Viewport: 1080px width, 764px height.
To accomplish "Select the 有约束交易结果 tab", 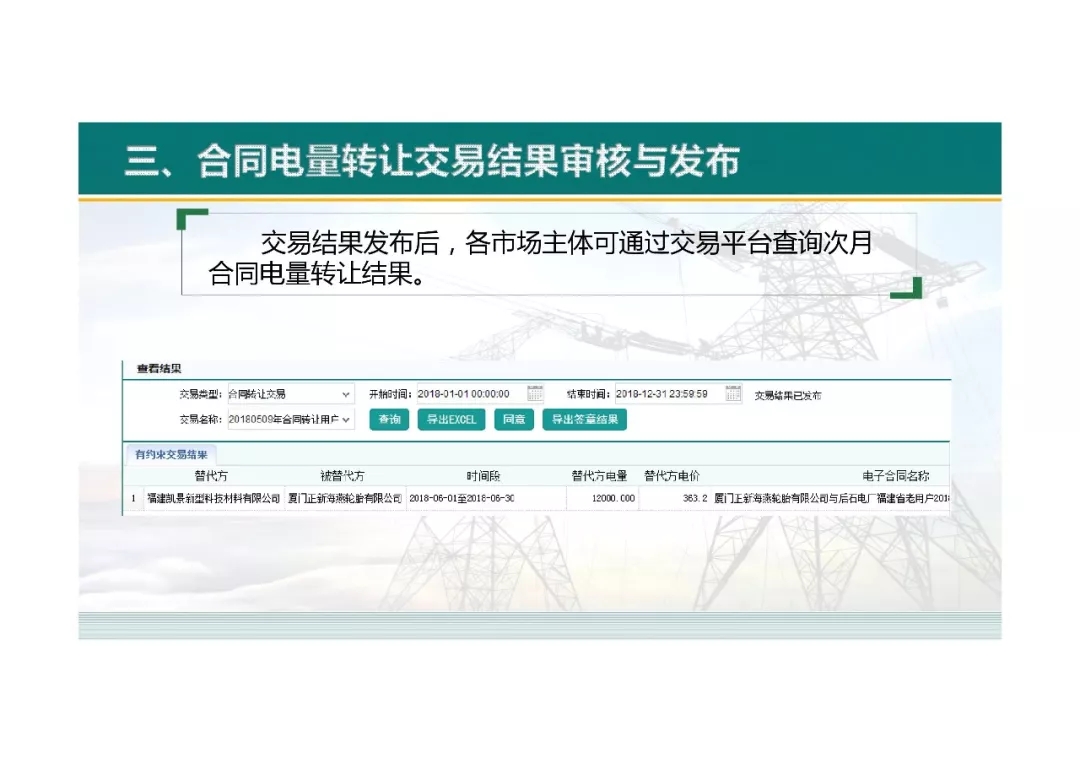I will point(171,454).
